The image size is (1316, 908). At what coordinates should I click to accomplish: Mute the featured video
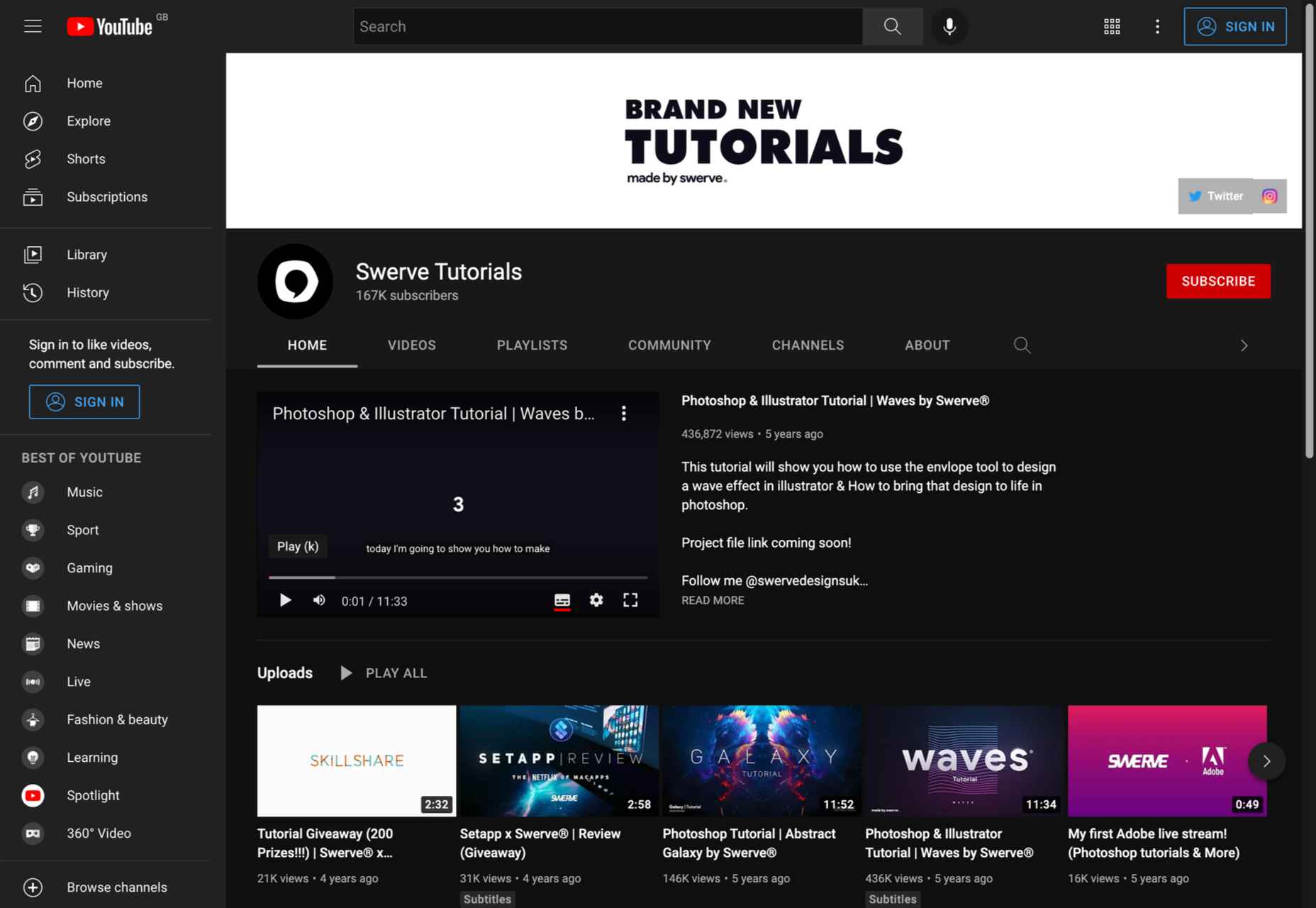(x=319, y=601)
